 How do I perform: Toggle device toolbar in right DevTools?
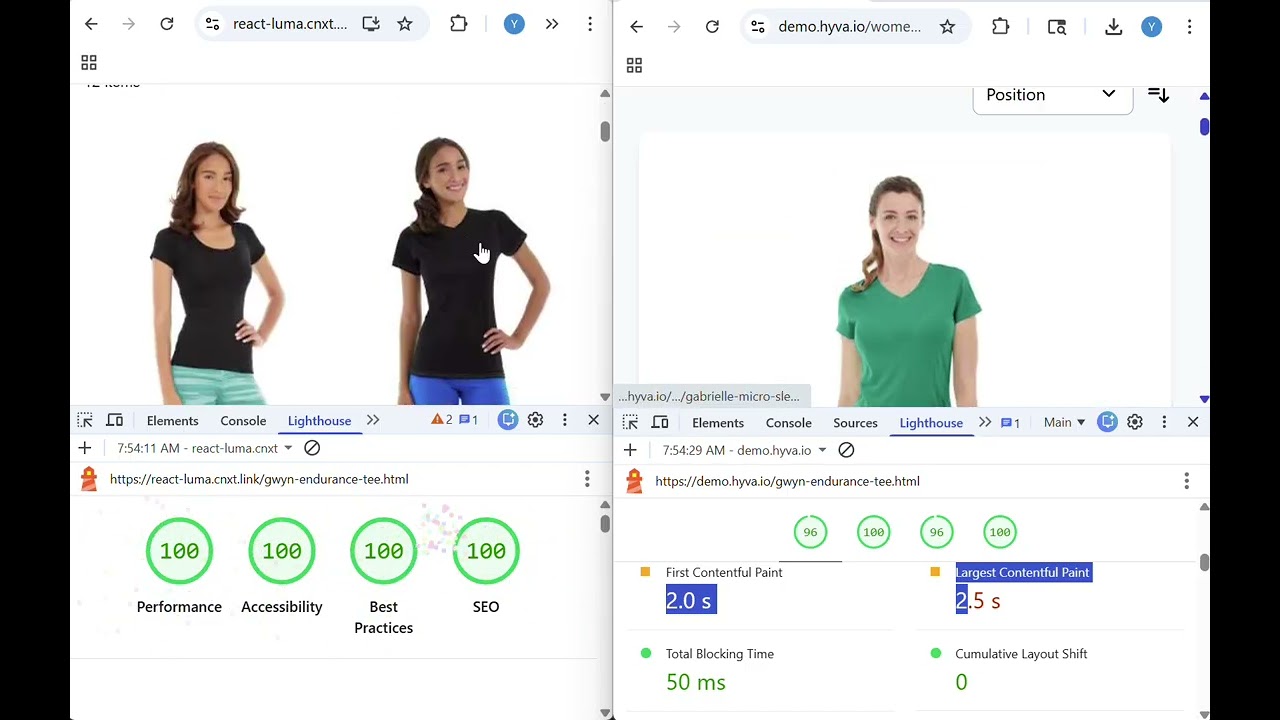coord(660,422)
